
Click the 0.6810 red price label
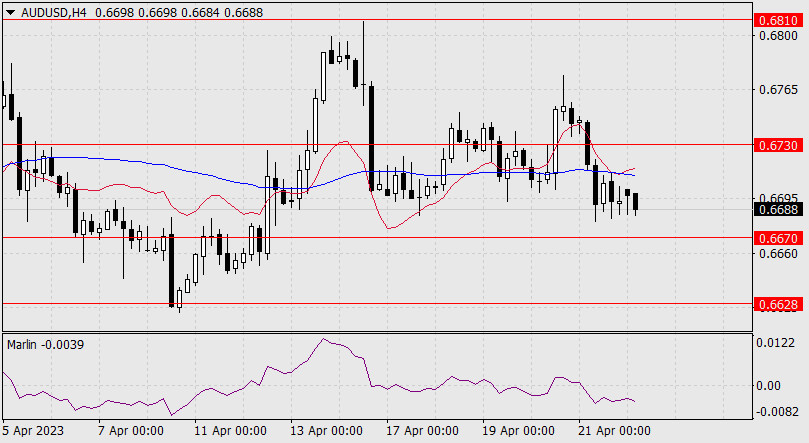[x=779, y=21]
